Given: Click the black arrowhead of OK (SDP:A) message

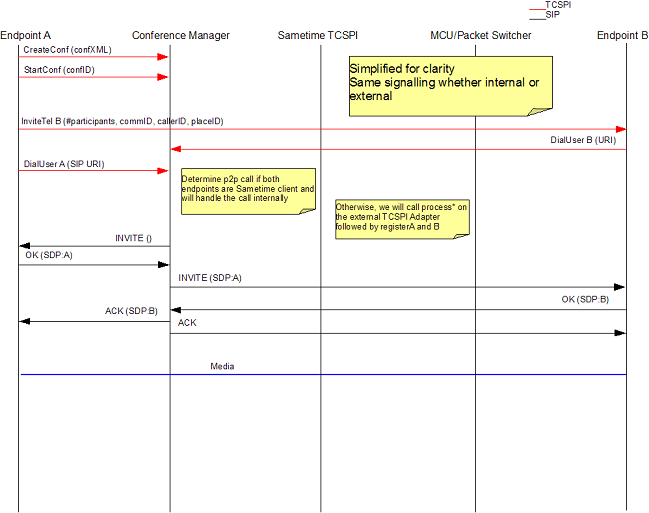Looking at the screenshot, I should coord(163,265).
